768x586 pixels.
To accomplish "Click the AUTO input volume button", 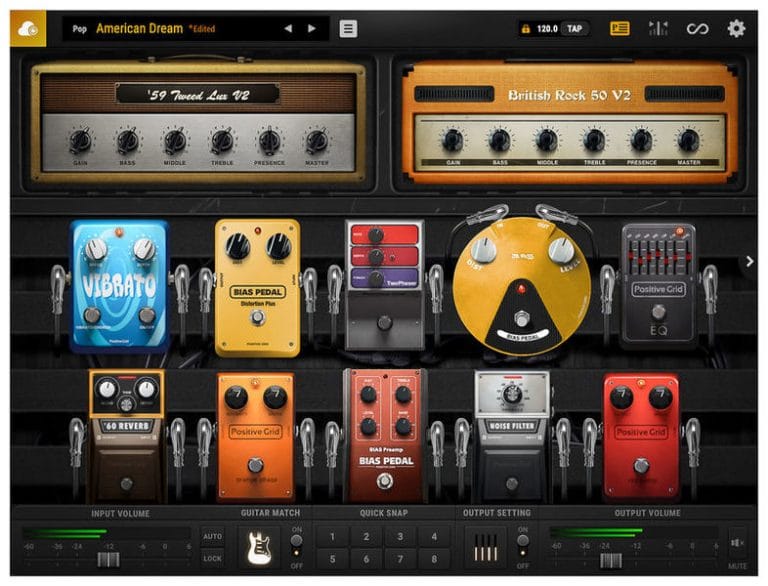I will coord(212,536).
